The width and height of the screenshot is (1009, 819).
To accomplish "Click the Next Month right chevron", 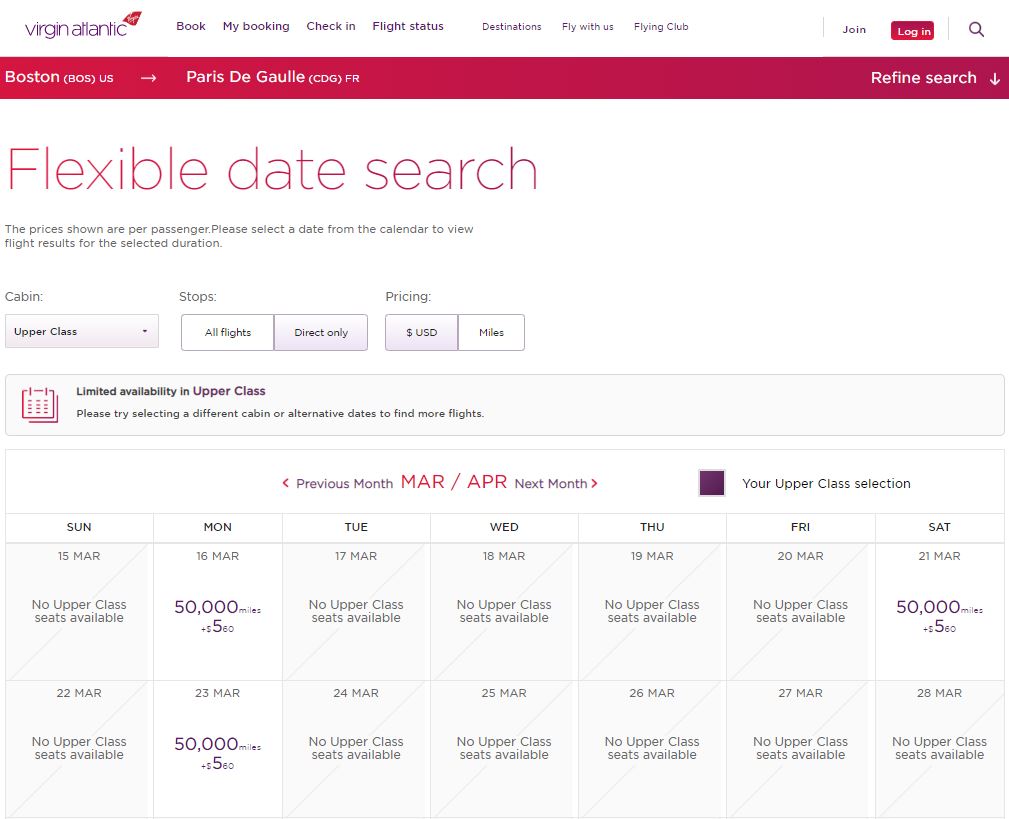I will 595,483.
